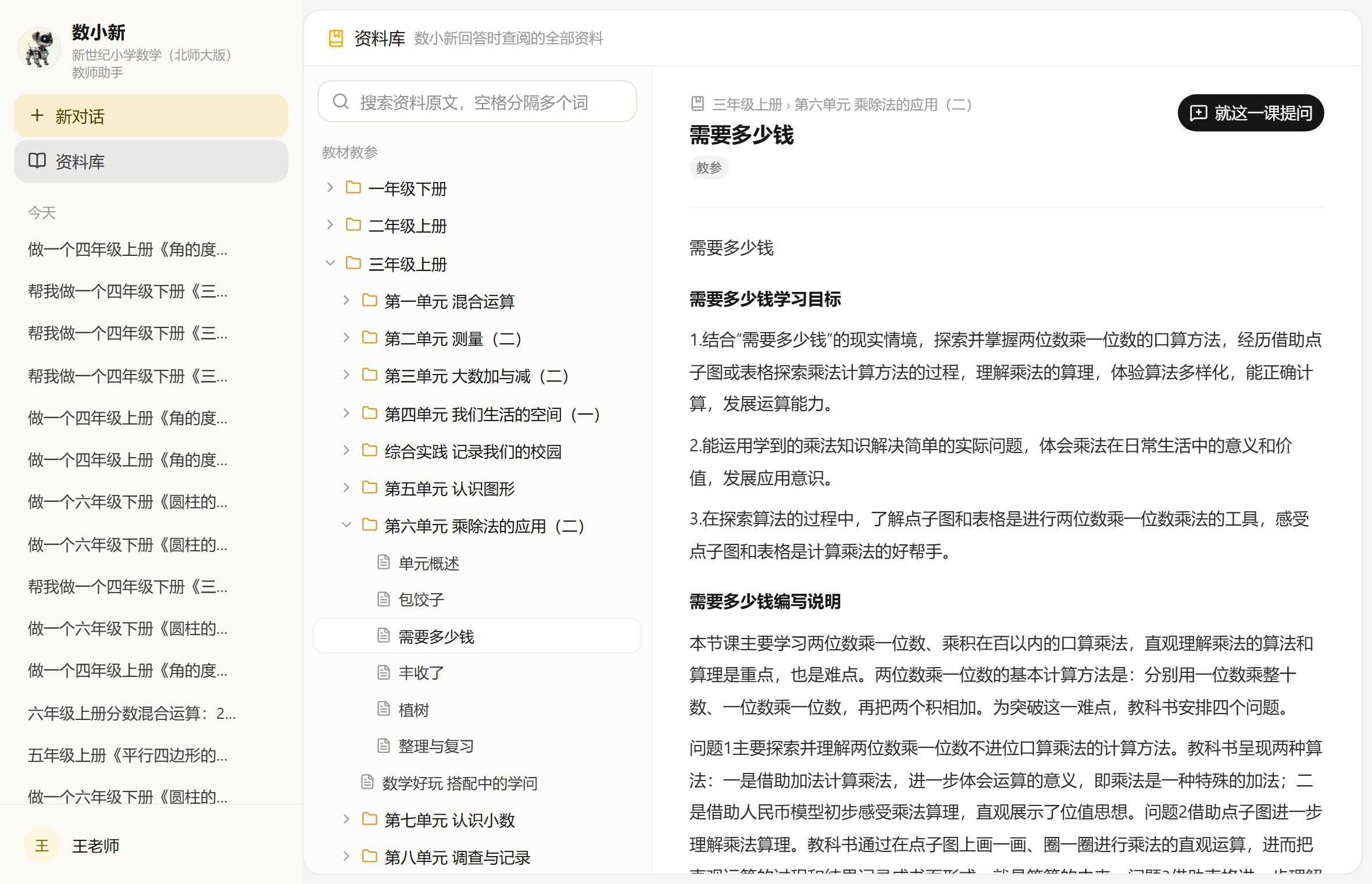Click the document icon for 丰收了

click(384, 672)
